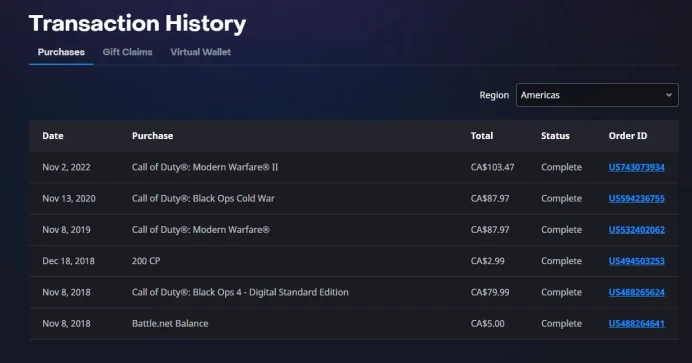Select the Nov 13, 2020 date cell
This screenshot has width=692, height=363.
[69, 198]
